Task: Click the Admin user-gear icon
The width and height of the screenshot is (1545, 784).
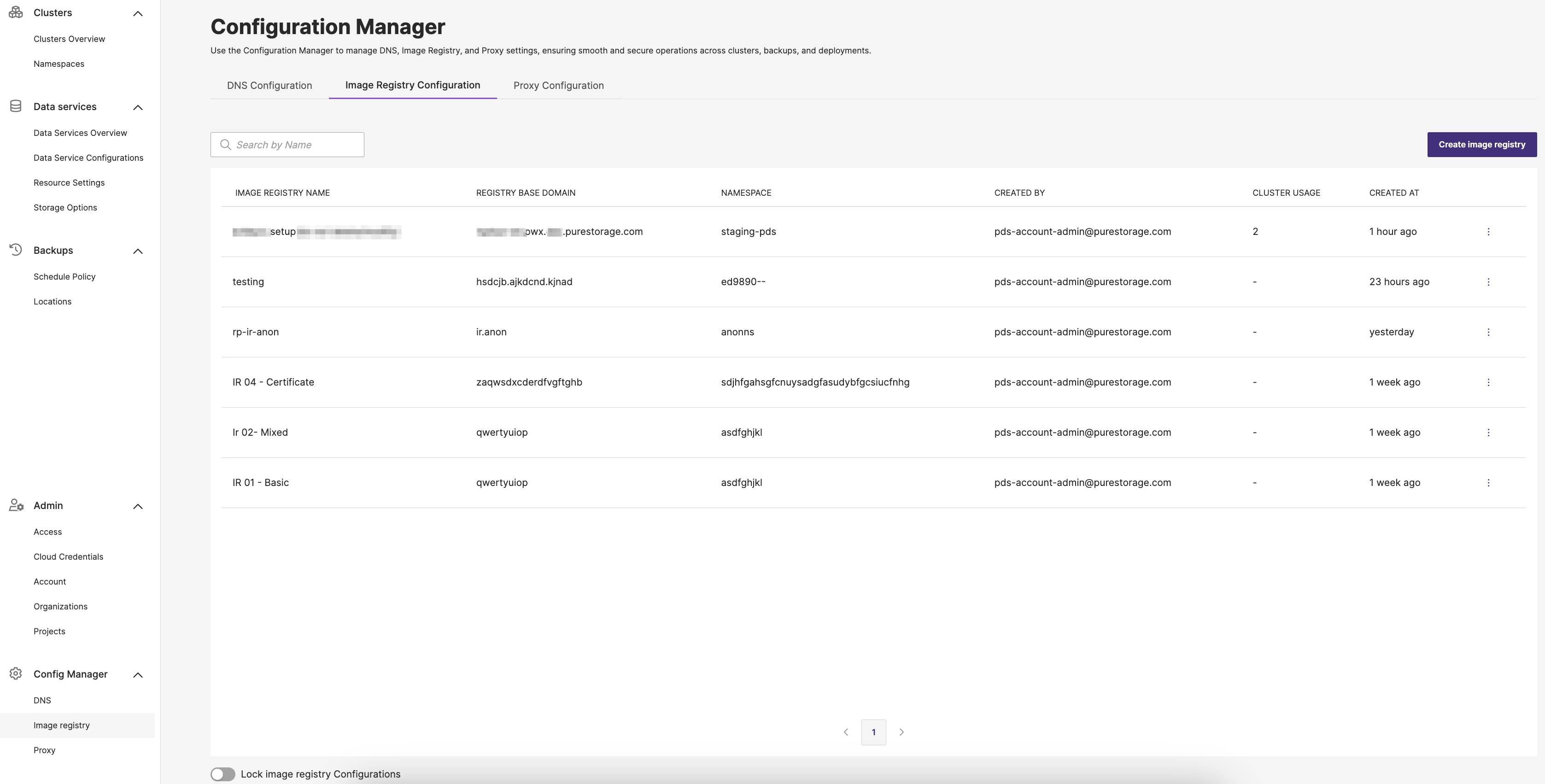Action: tap(16, 505)
